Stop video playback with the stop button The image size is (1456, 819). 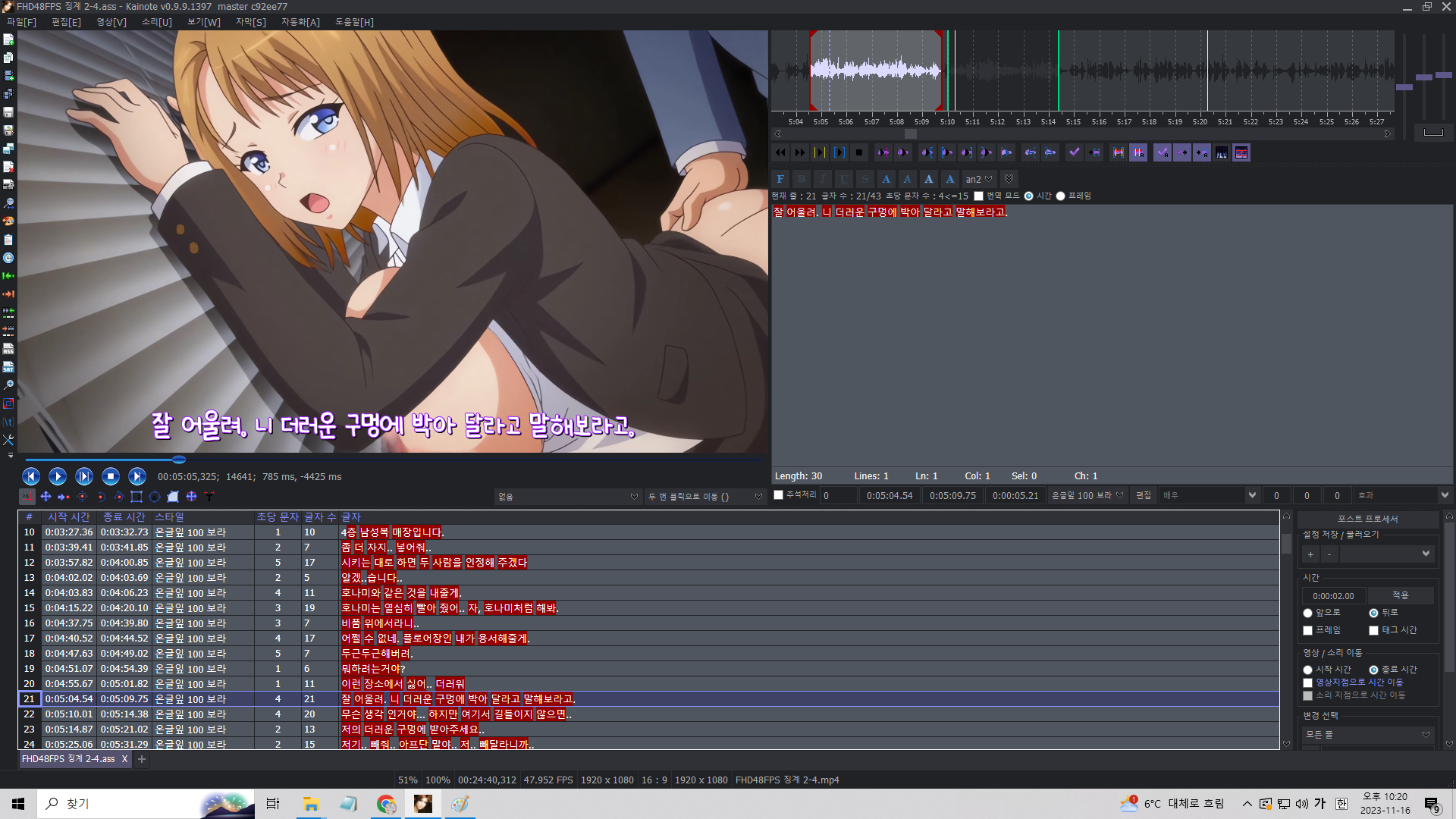111,476
